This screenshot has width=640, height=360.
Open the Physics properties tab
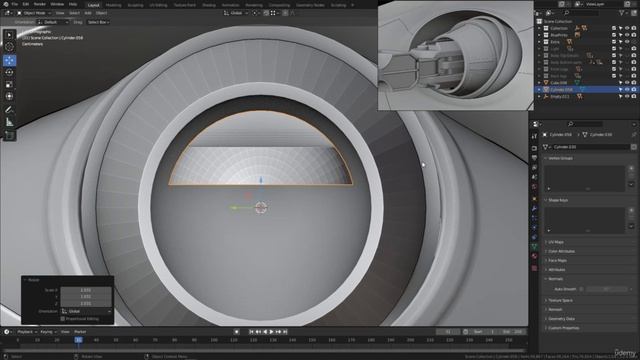coord(534,228)
